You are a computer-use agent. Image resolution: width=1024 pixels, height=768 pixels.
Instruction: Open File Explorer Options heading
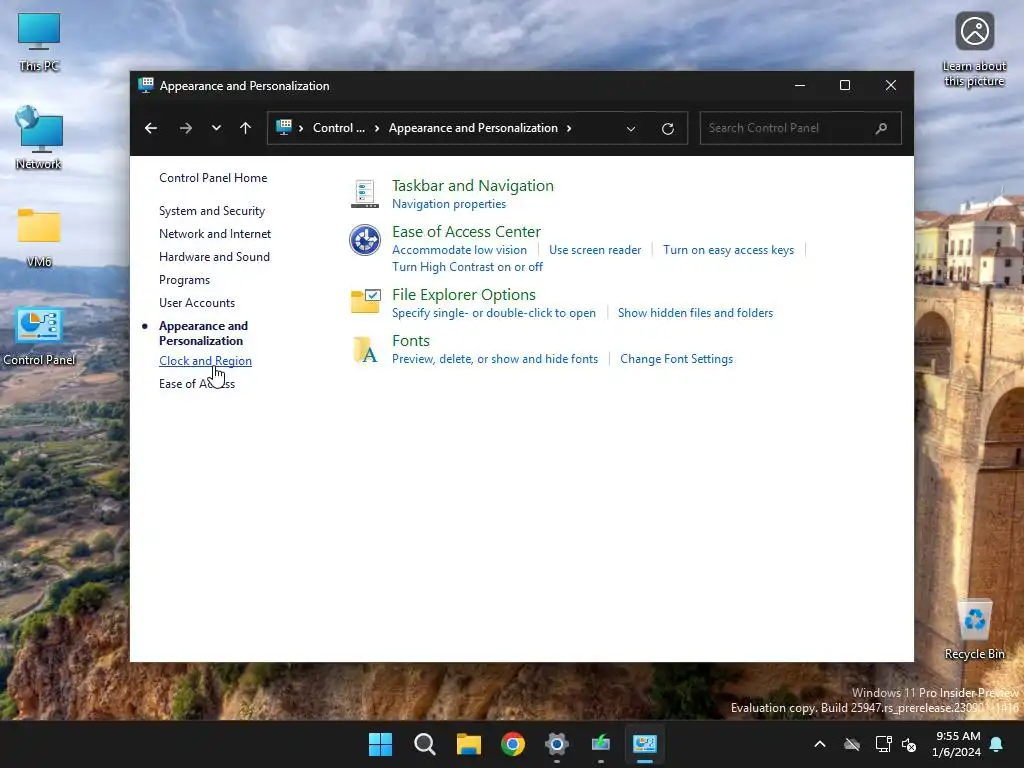tap(464, 295)
